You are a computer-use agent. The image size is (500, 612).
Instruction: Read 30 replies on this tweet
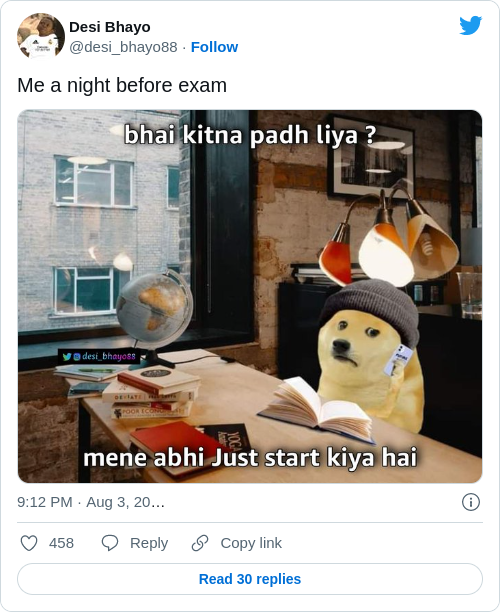(x=250, y=579)
